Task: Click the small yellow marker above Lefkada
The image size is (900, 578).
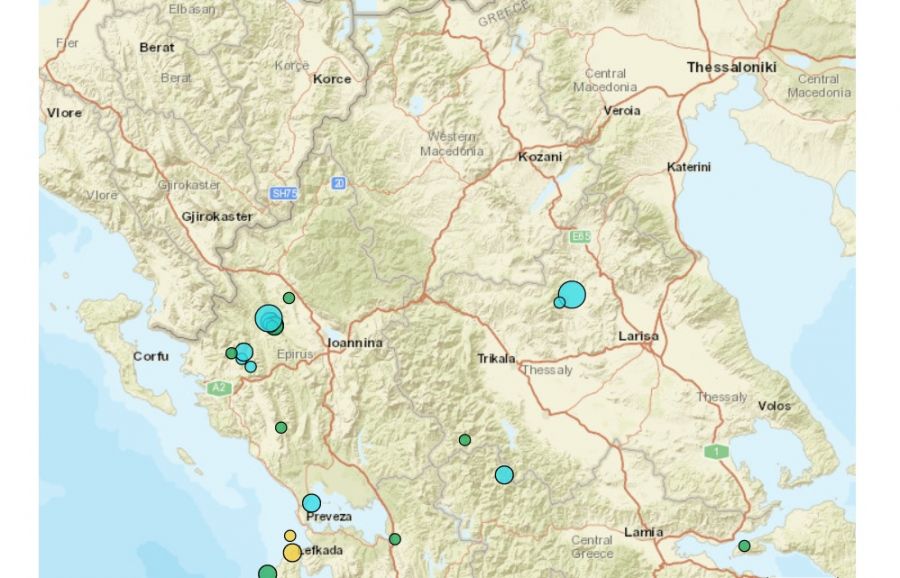Action: (x=290, y=536)
